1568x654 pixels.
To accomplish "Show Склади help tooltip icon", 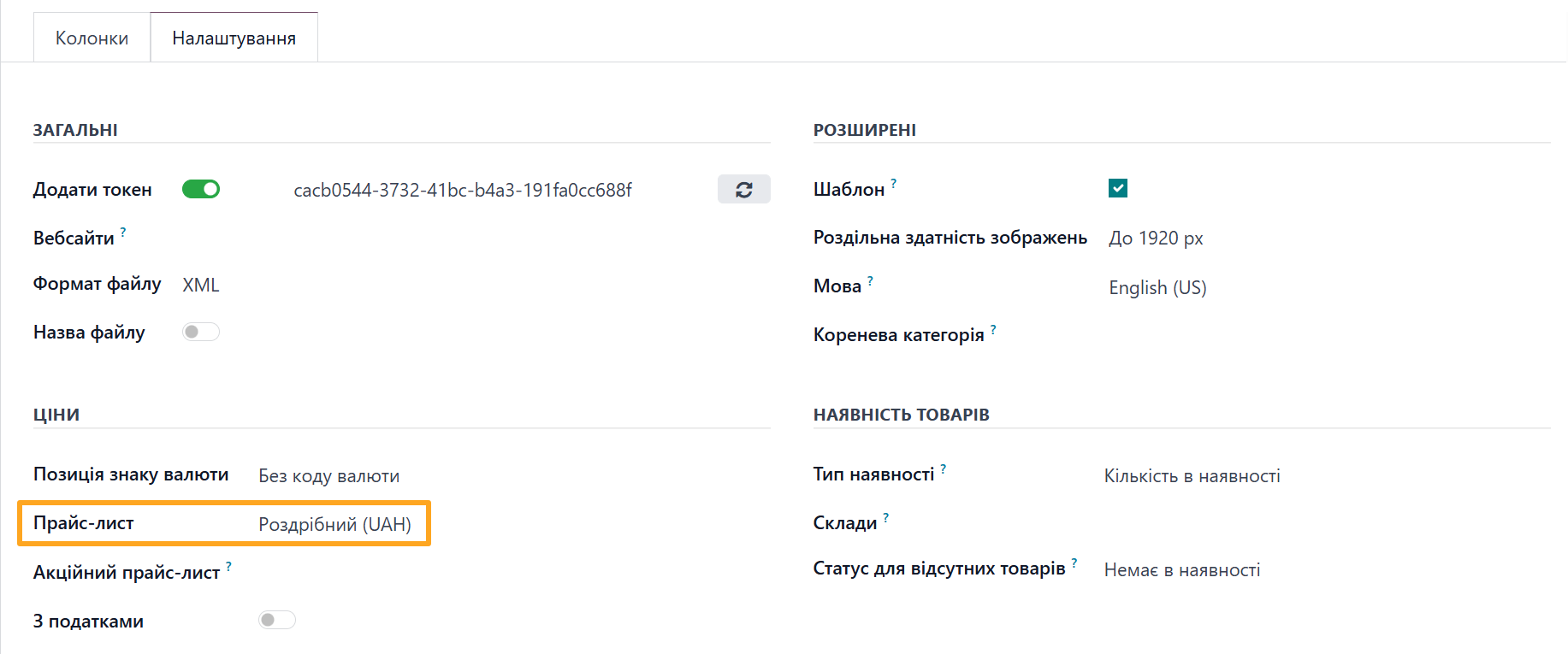I will [x=886, y=517].
